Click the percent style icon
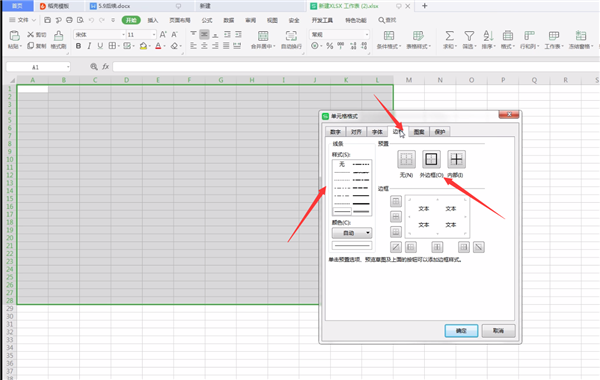600x380 pixels. [329, 46]
